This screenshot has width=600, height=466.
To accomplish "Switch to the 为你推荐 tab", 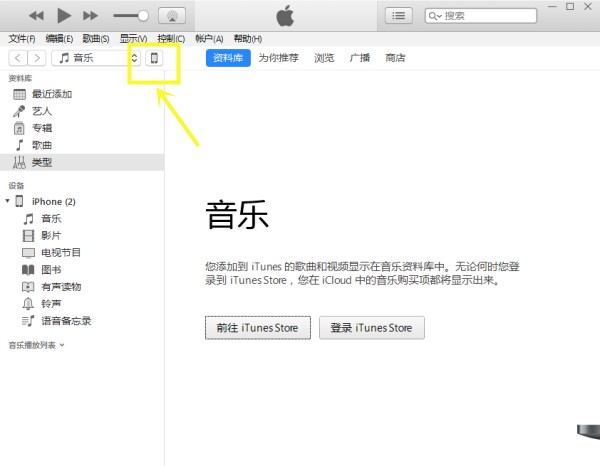I will (278, 58).
